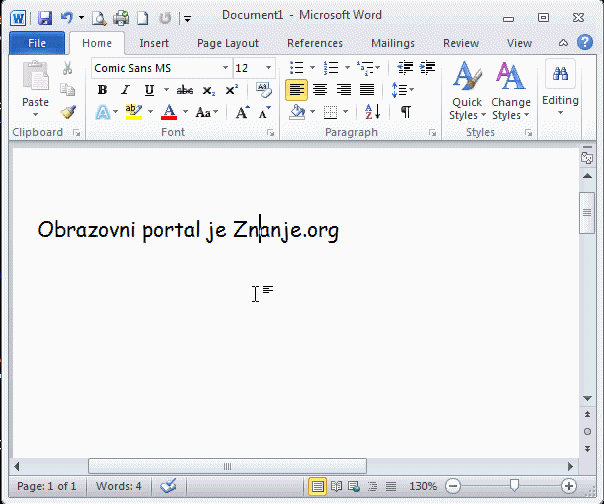Apply Bold formatting to text
The width and height of the screenshot is (604, 504).
coord(102,90)
